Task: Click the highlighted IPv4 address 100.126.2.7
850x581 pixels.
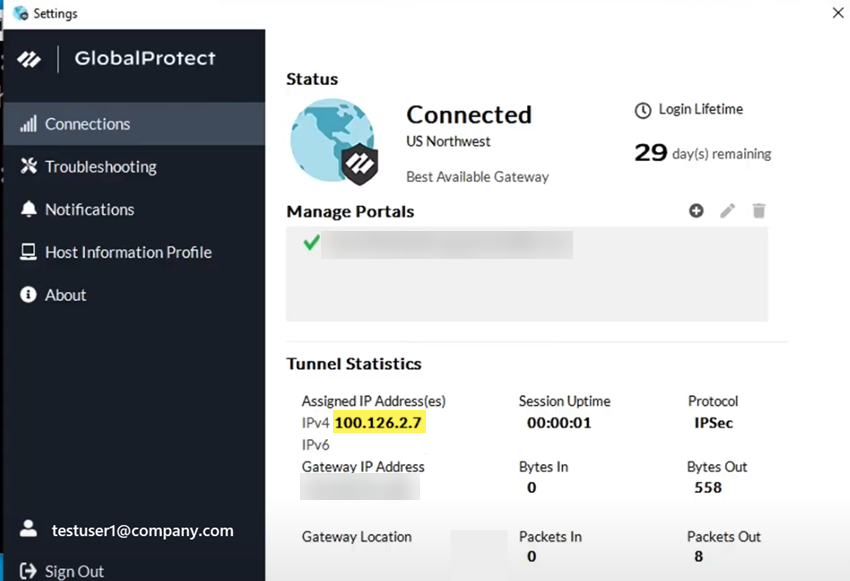Action: pos(379,423)
